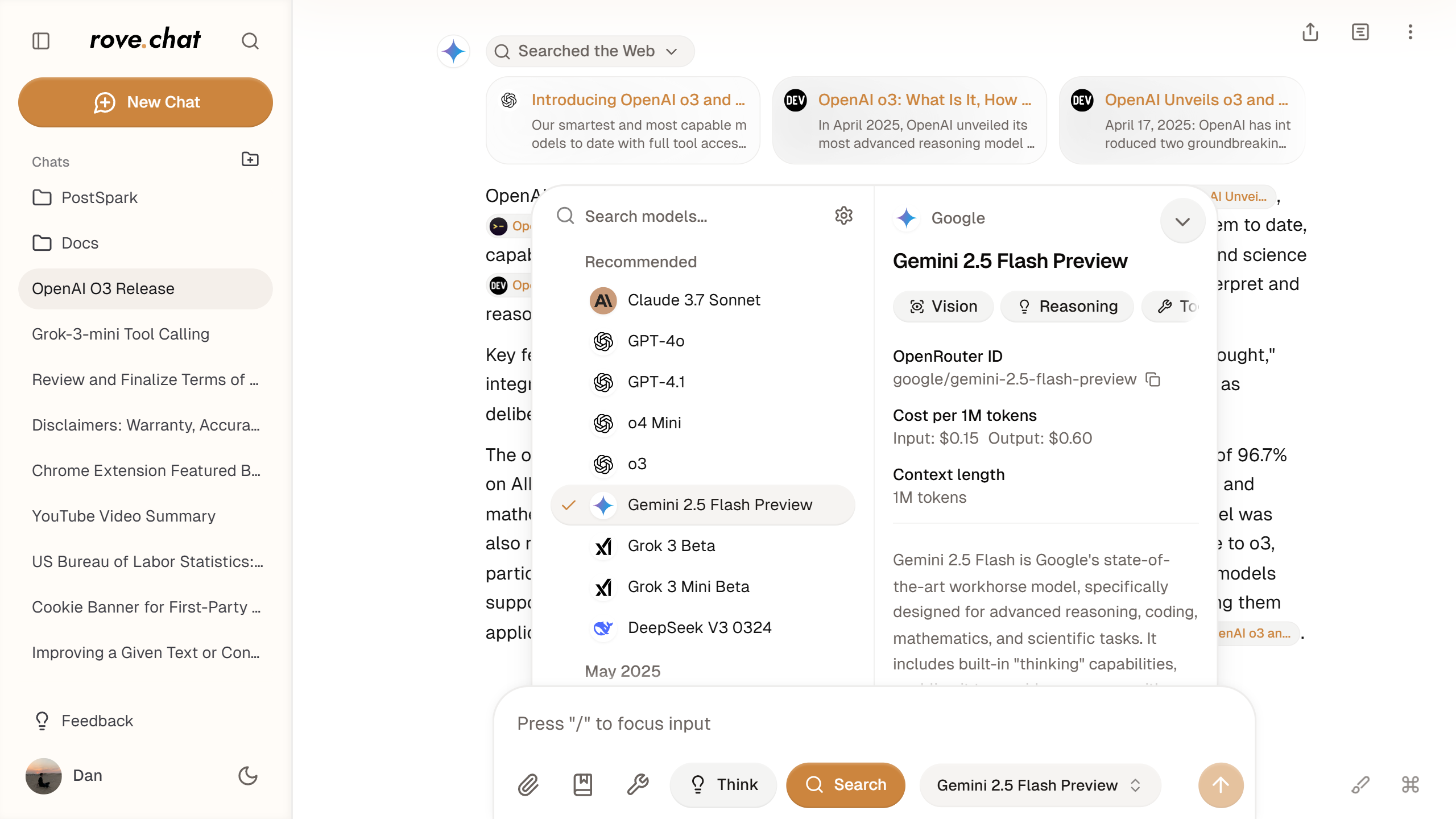Copy the OpenRouter ID

pos(1153,379)
